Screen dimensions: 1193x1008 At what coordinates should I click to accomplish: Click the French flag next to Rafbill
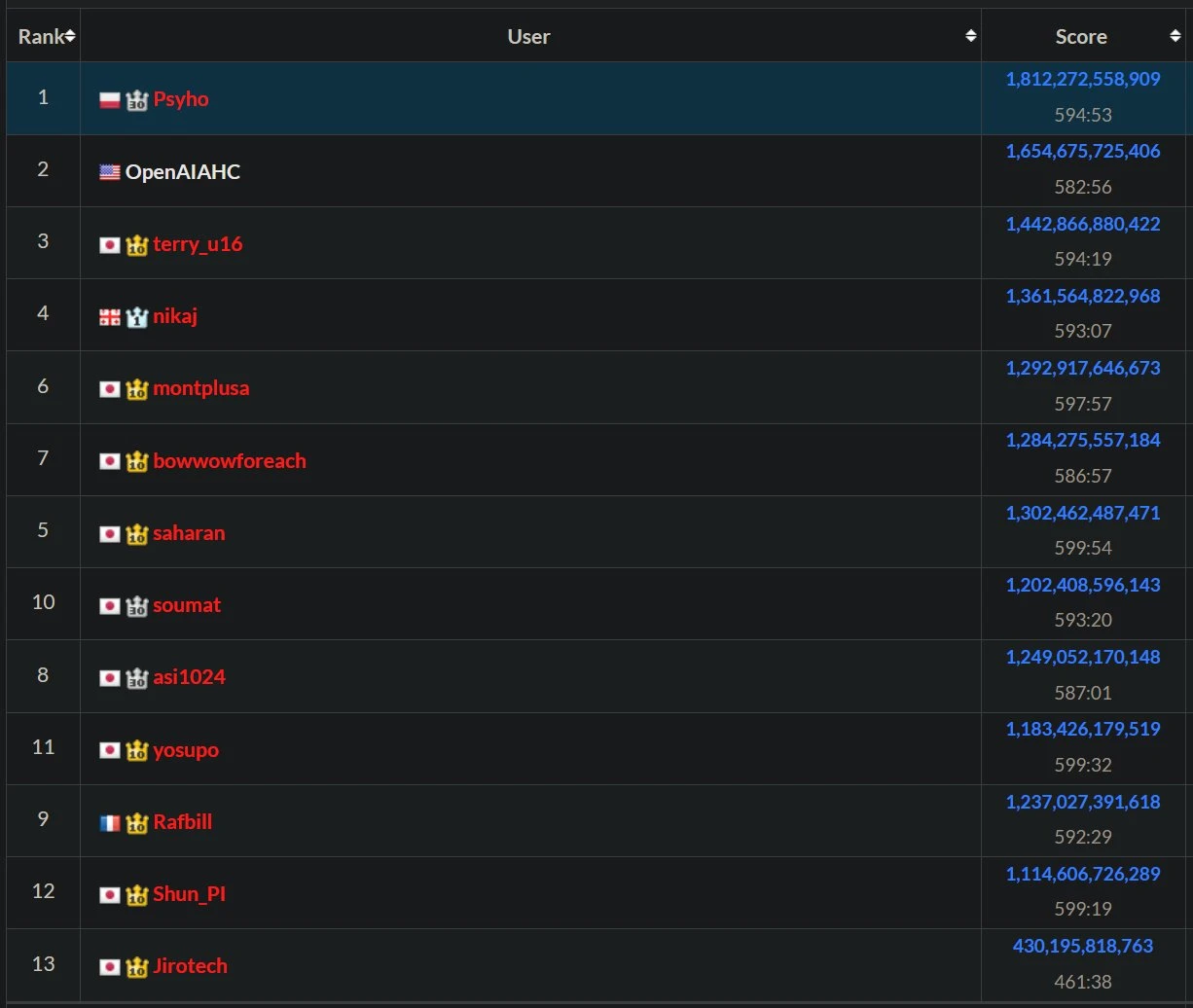click(110, 820)
